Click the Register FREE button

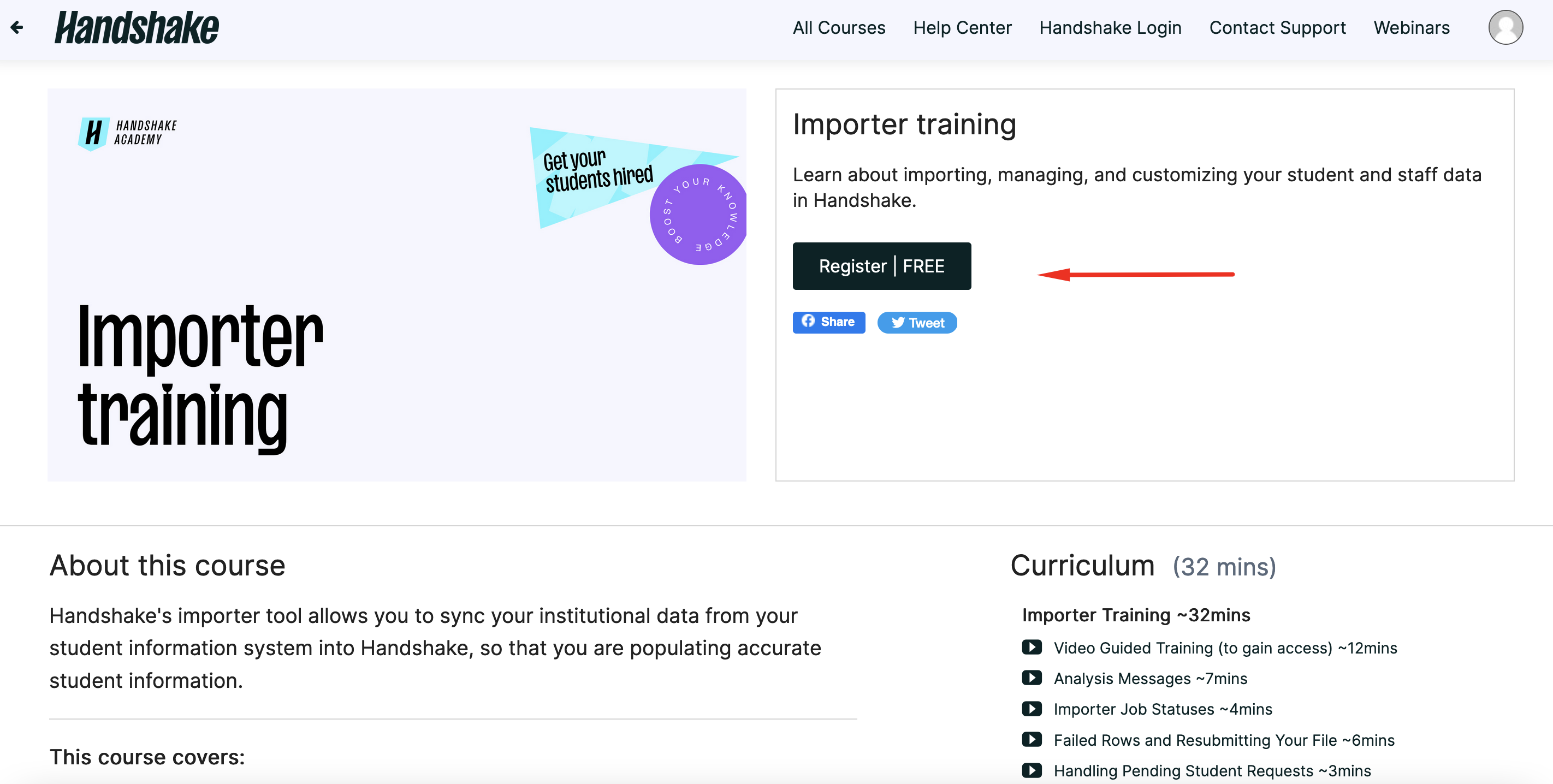[x=881, y=266]
